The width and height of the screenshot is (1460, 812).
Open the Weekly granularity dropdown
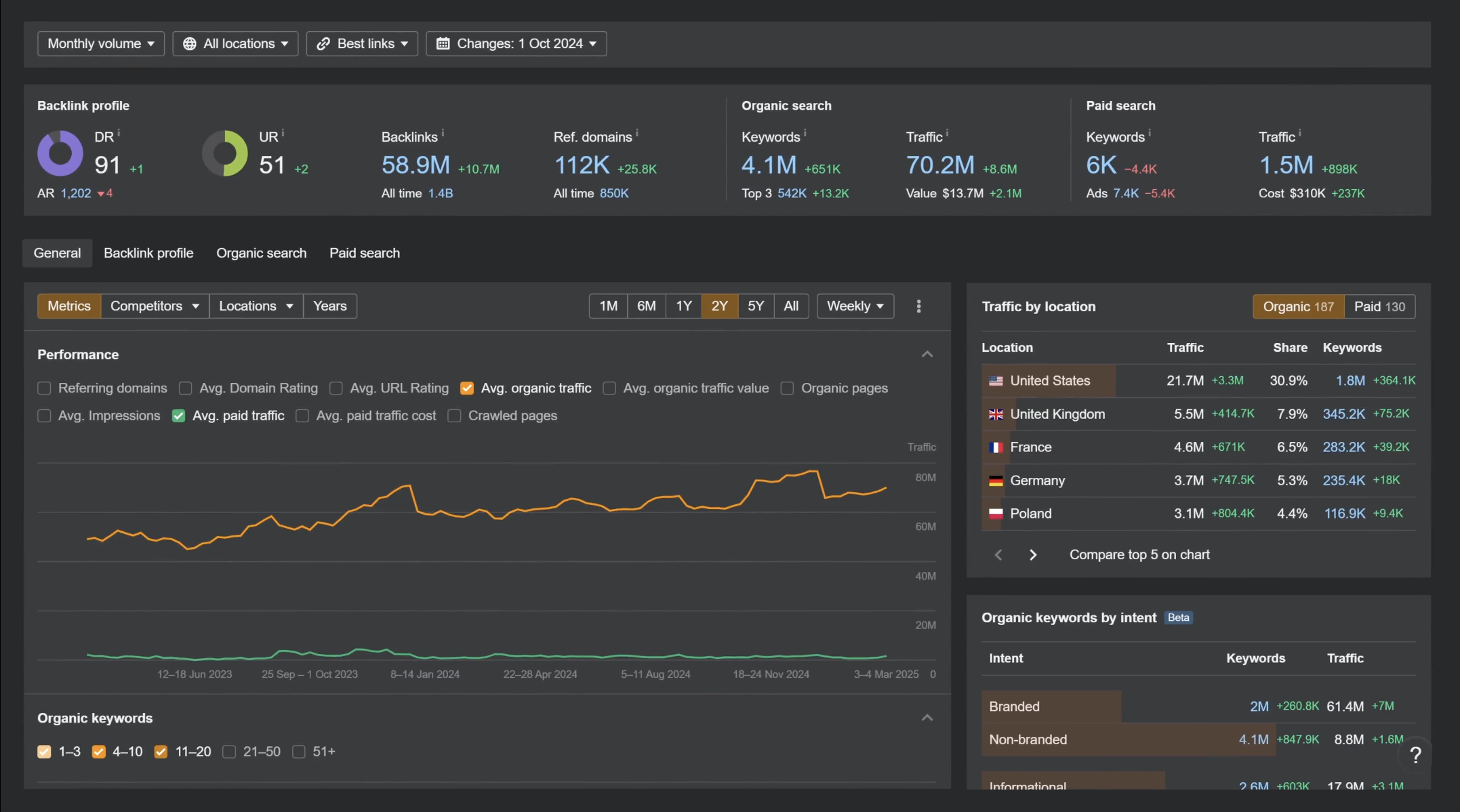pyautogui.click(x=854, y=306)
